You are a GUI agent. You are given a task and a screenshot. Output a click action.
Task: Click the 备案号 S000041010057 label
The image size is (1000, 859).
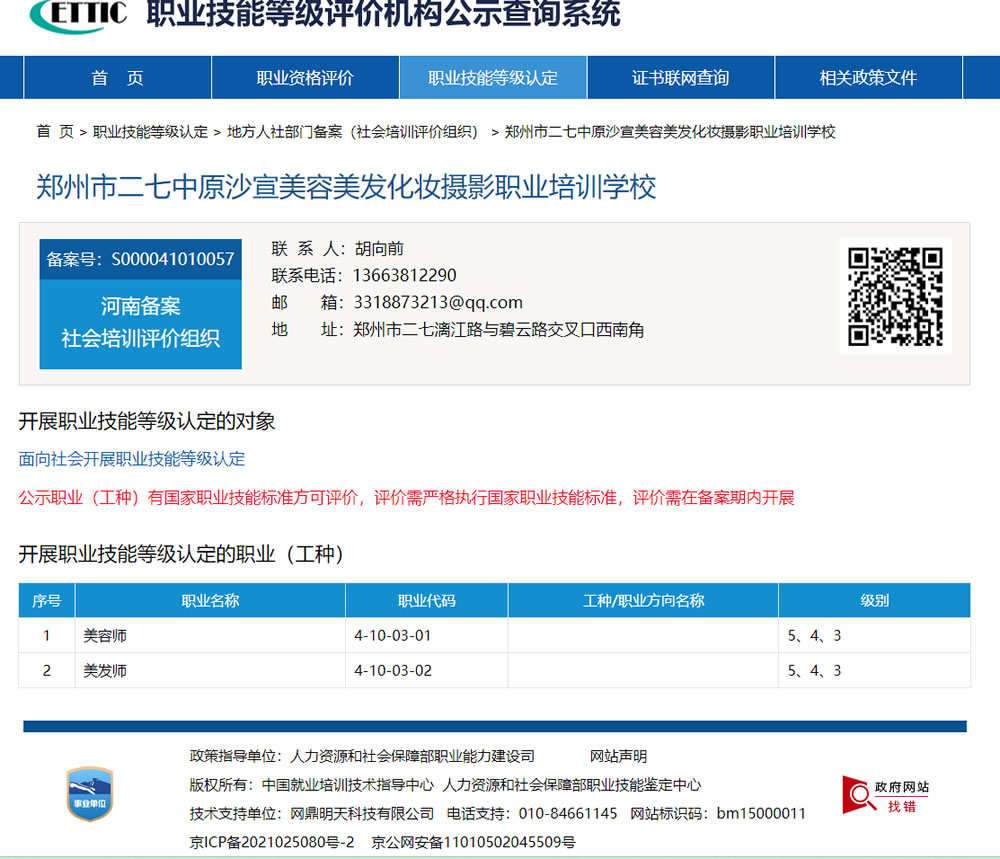140,259
